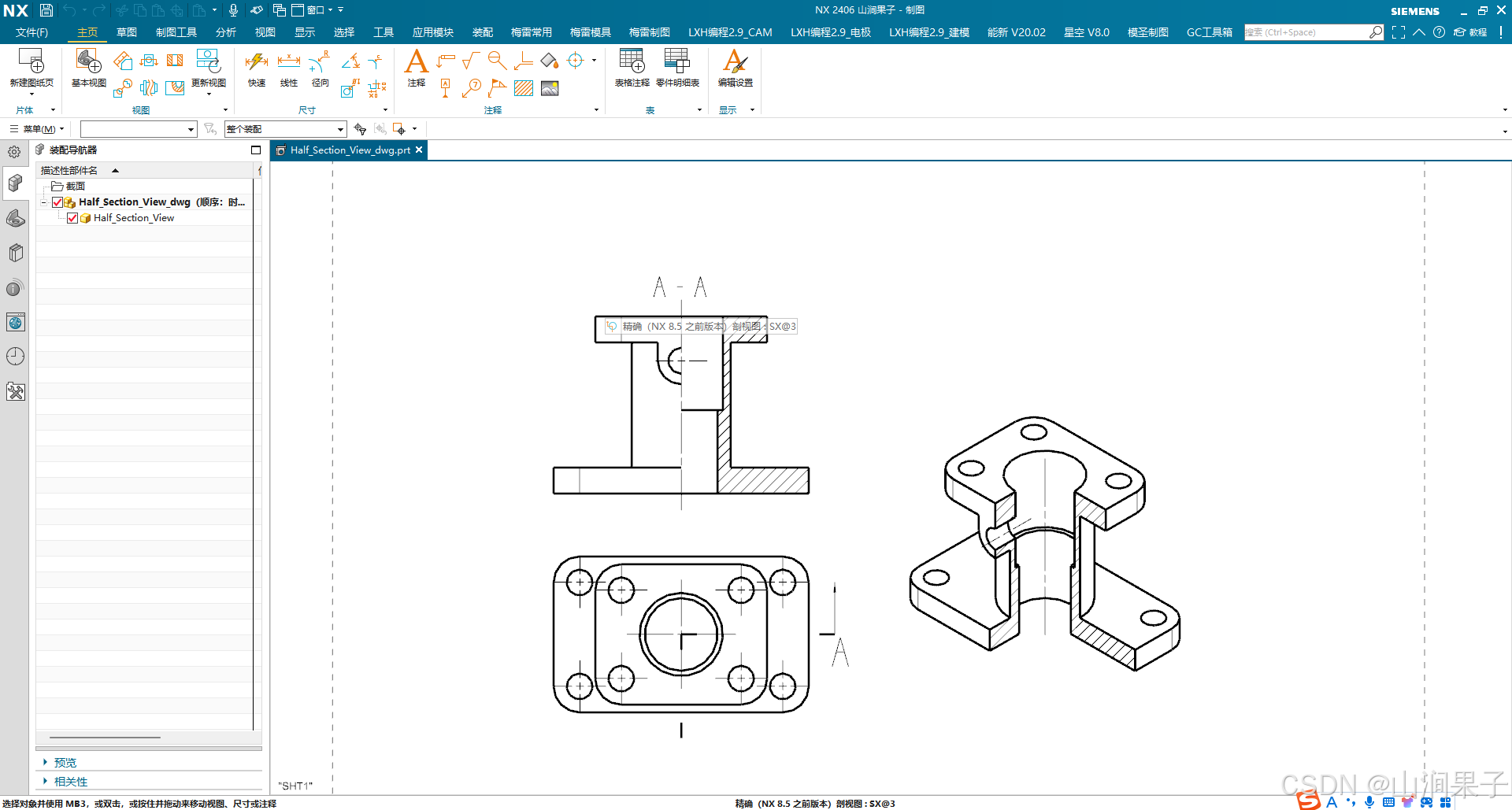The height and width of the screenshot is (810, 1512).
Task: Click the 截面 folder tree item
Action: pos(69,187)
